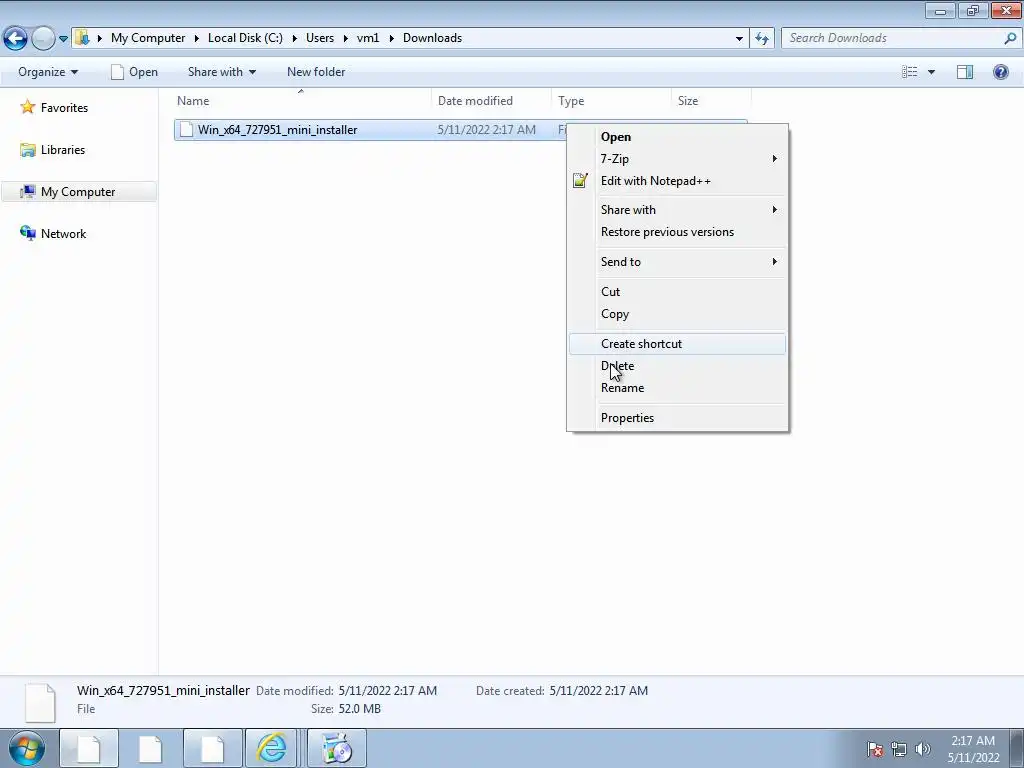Click the Action Center flag tray icon
Screen dimensions: 1024x768
(875, 749)
